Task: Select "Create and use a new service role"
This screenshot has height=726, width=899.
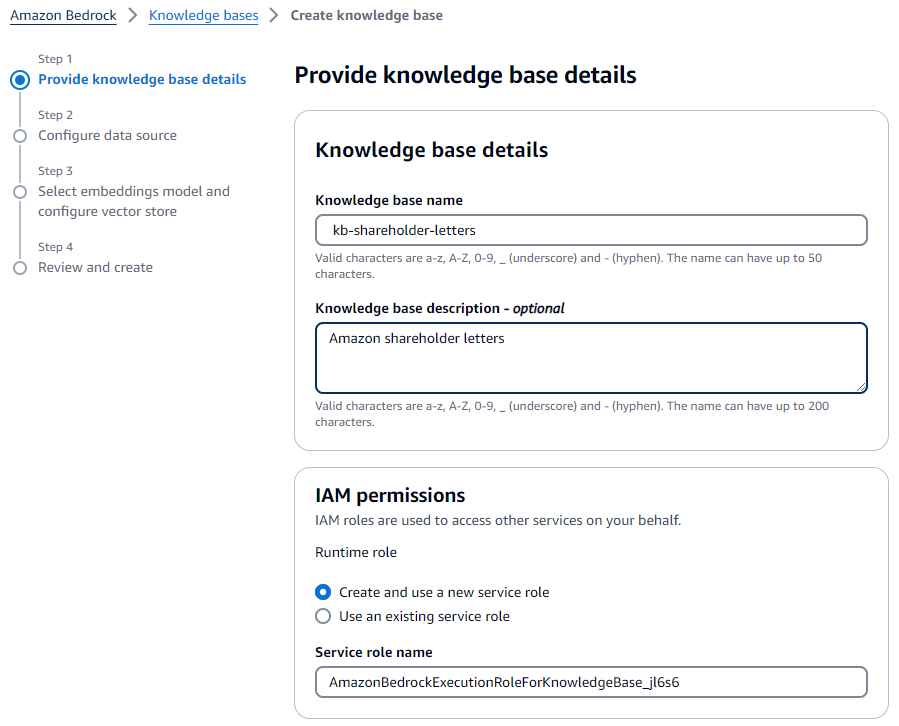Action: pyautogui.click(x=323, y=592)
